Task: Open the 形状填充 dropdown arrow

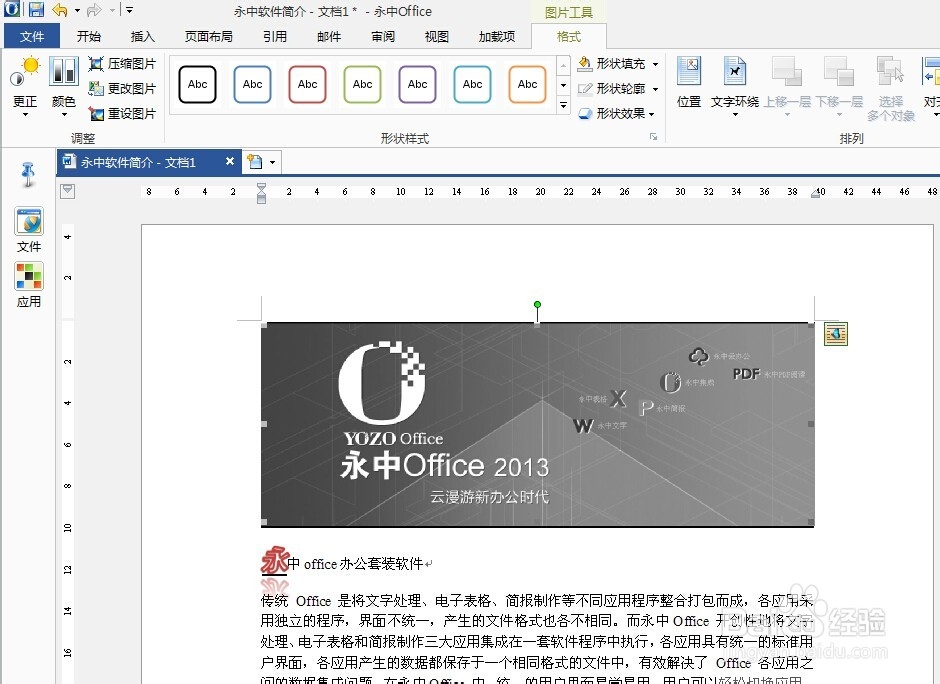Action: coord(655,64)
